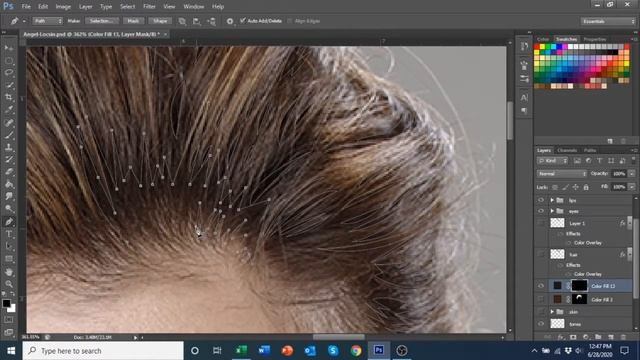Select the Lasso tool
The height and width of the screenshot is (360, 640).
pyautogui.click(x=9, y=73)
